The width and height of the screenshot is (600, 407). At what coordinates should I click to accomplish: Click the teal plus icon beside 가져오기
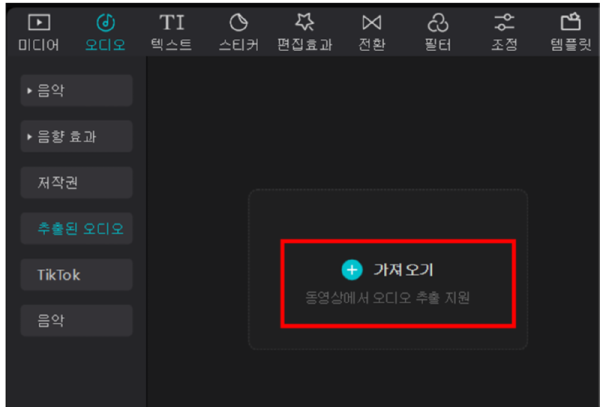coord(351,270)
